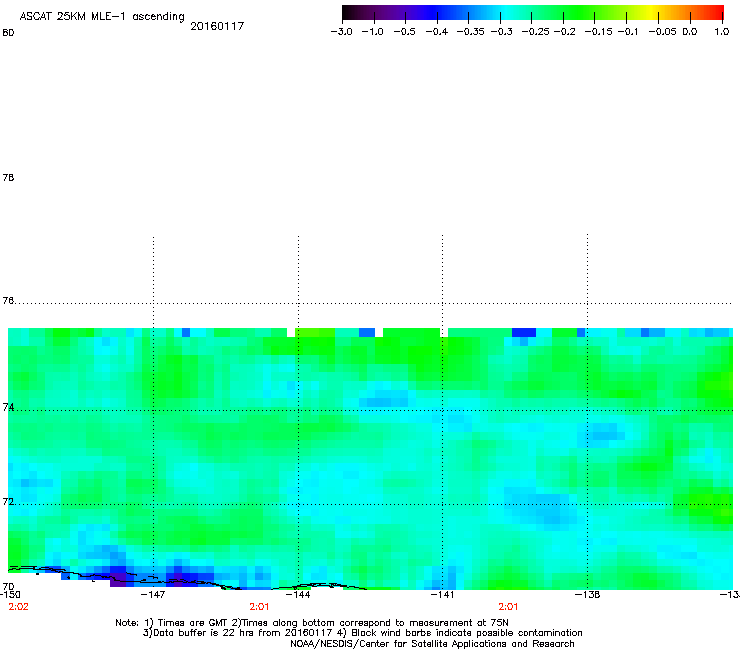This screenshot has height=650, width=740.
Task: Click longitude label -150
Action: (x=10, y=595)
